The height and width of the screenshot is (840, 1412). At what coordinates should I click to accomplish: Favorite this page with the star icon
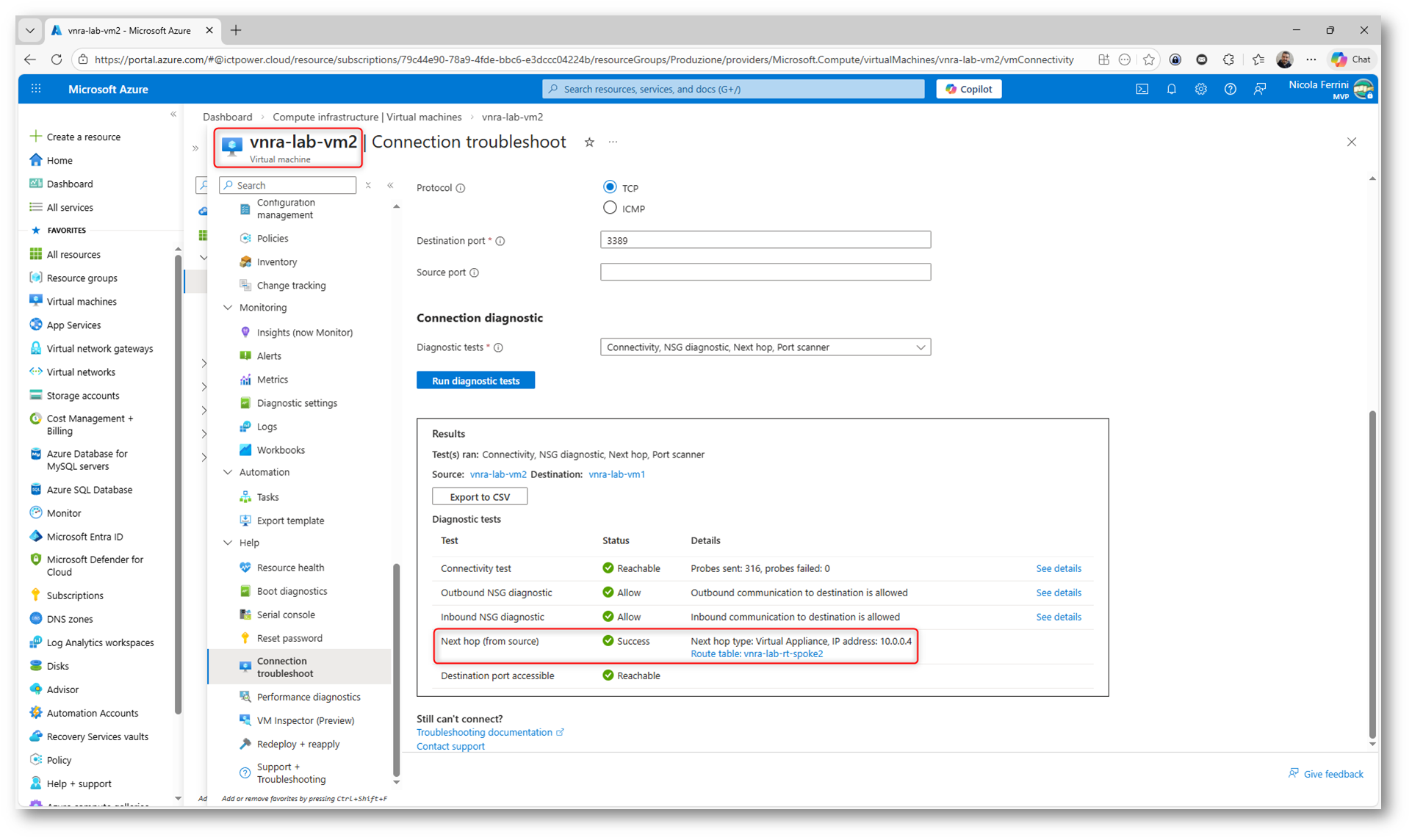click(589, 142)
